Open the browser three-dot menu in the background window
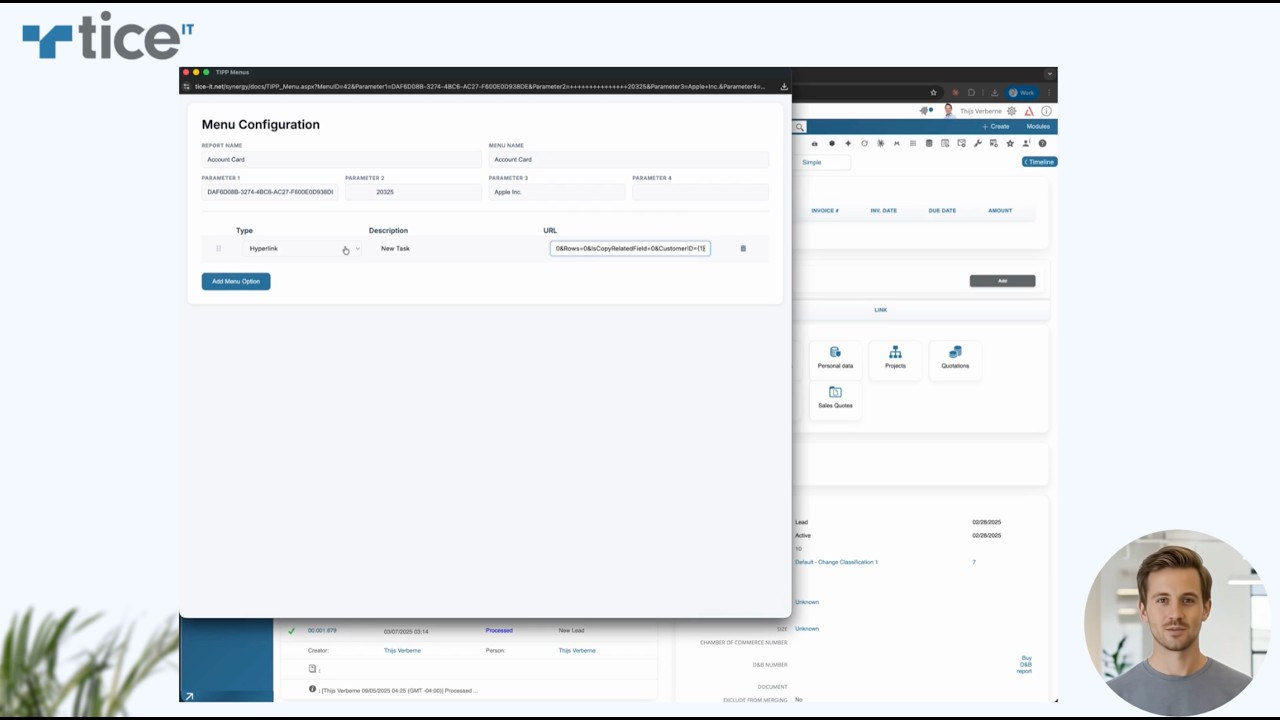1280x720 pixels. coord(1048,92)
